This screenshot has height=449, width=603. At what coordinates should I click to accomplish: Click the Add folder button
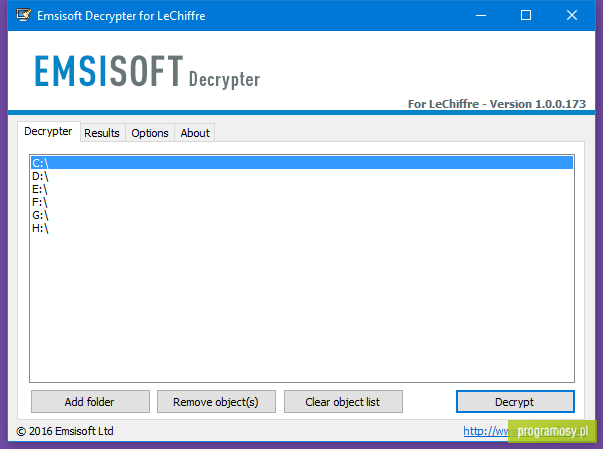pos(90,402)
